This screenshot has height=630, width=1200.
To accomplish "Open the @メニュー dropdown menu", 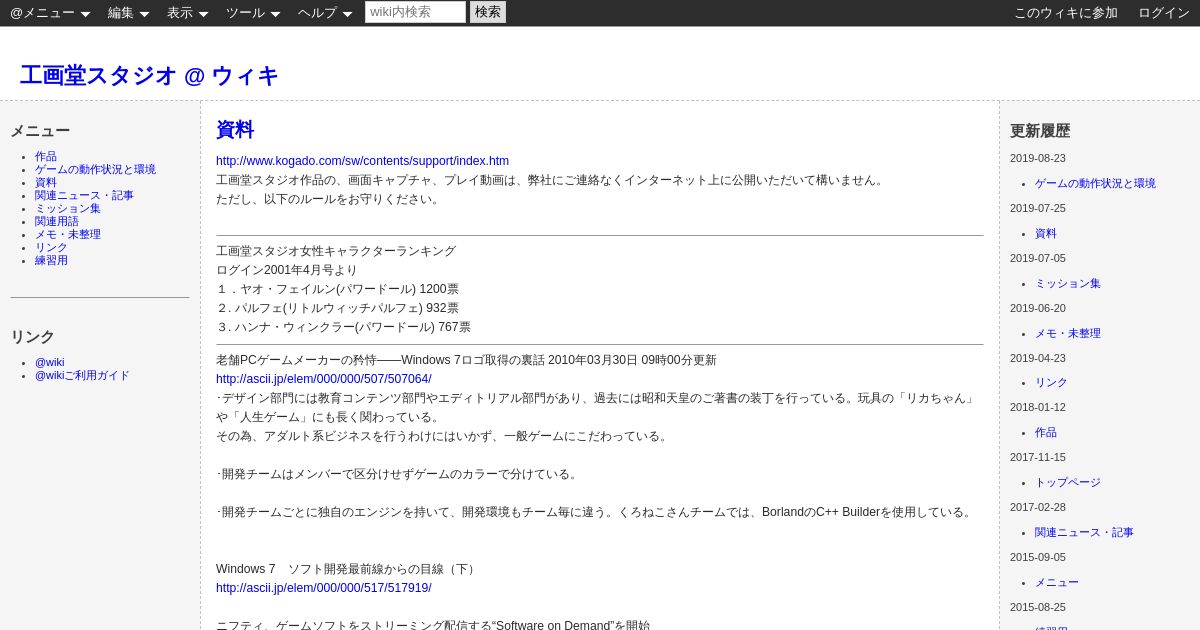I will tap(50, 13).
